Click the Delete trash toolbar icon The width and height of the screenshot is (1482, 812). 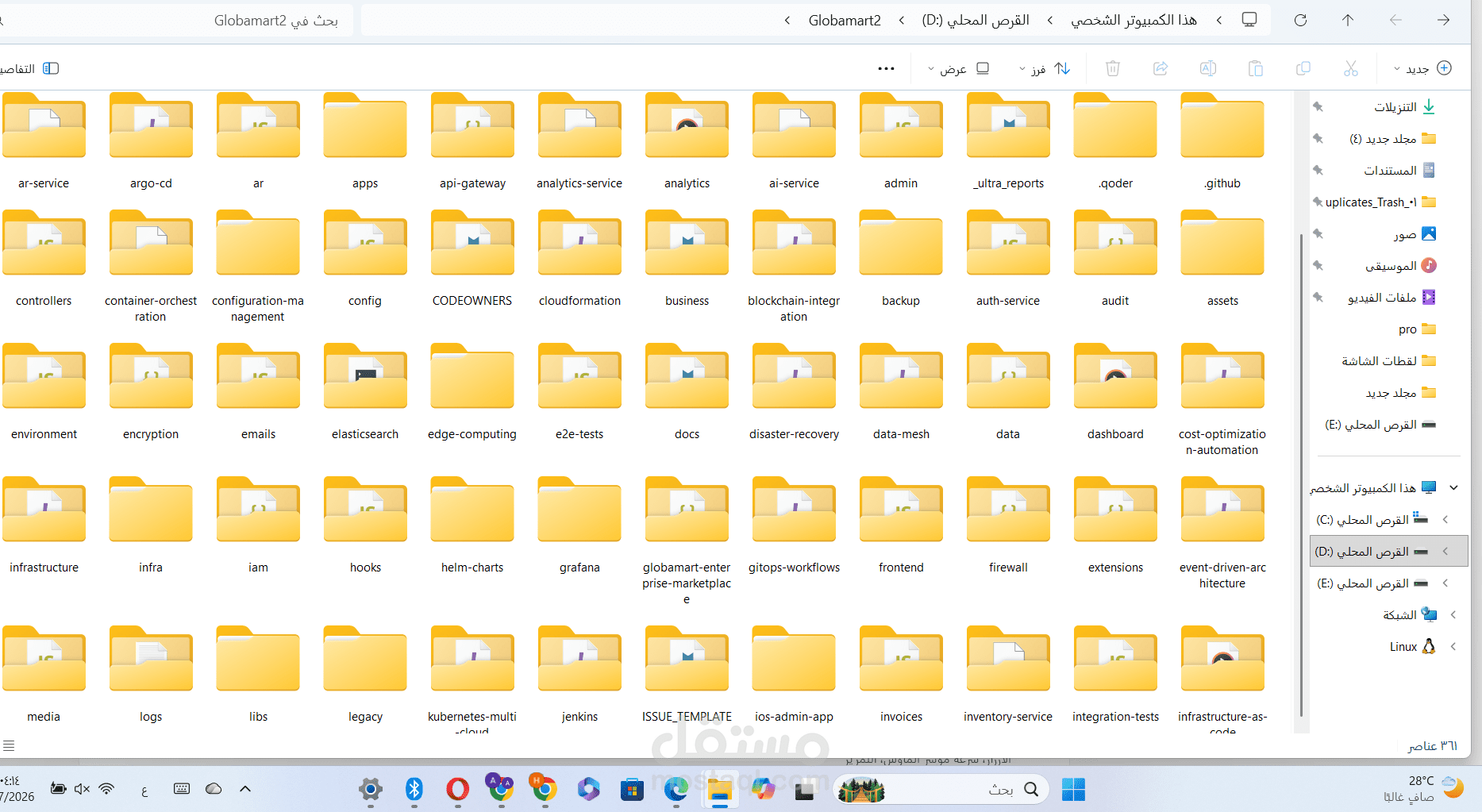tap(1113, 68)
